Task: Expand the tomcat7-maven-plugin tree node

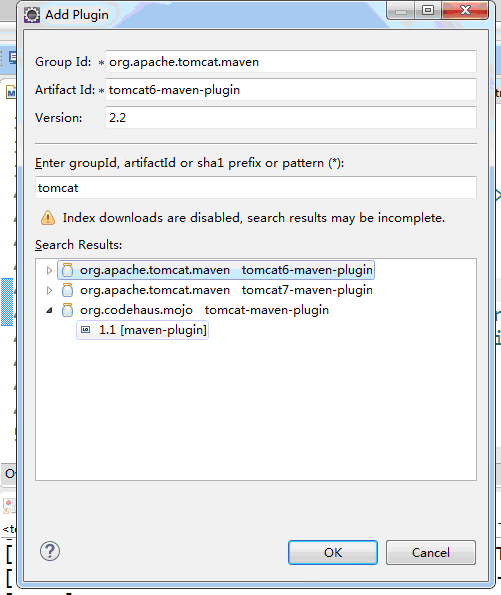Action: point(49,290)
